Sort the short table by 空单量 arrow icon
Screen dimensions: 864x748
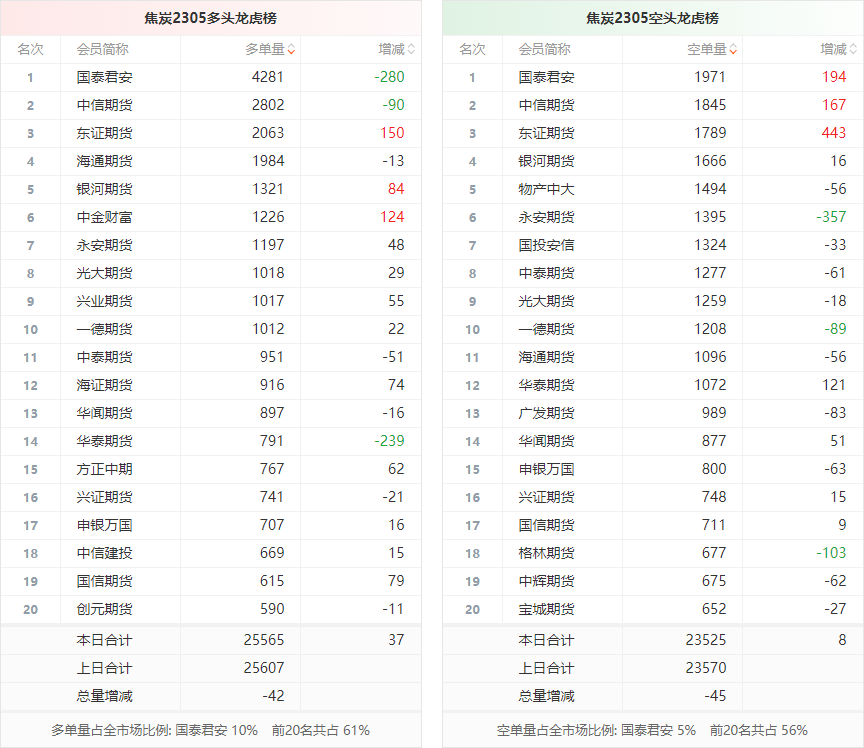[733, 49]
